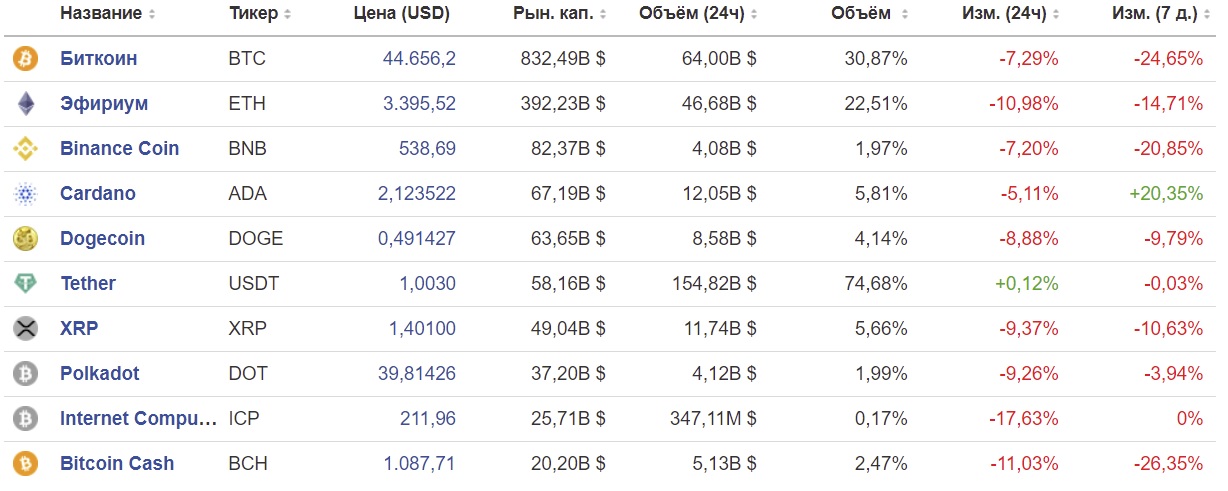Open the Tether link
The width and height of the screenshot is (1228, 491).
(88, 284)
